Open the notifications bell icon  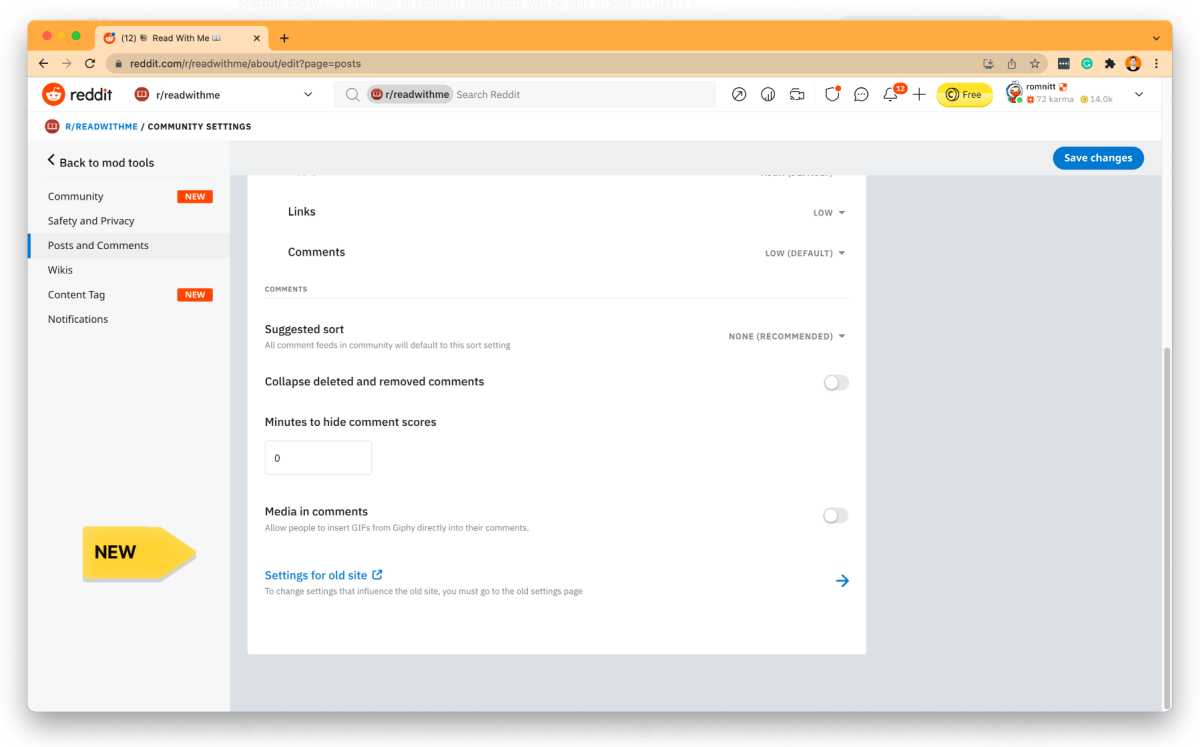click(x=890, y=95)
